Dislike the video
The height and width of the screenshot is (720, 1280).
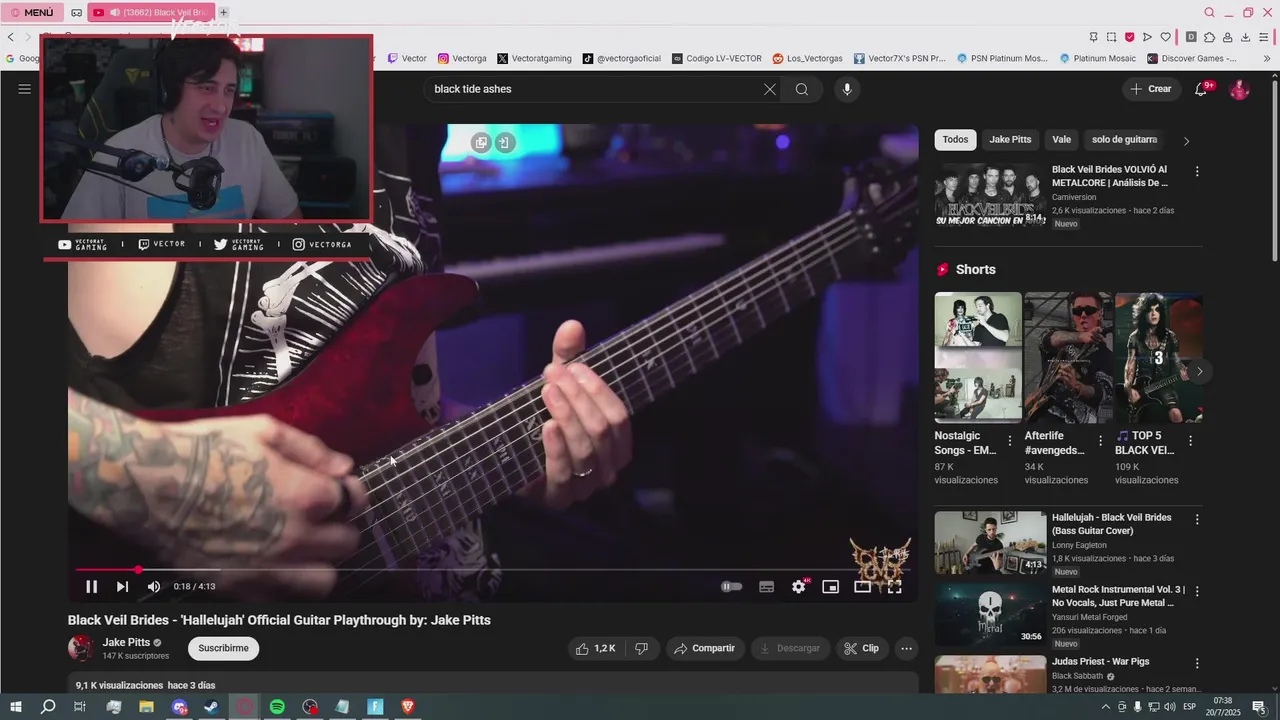641,648
